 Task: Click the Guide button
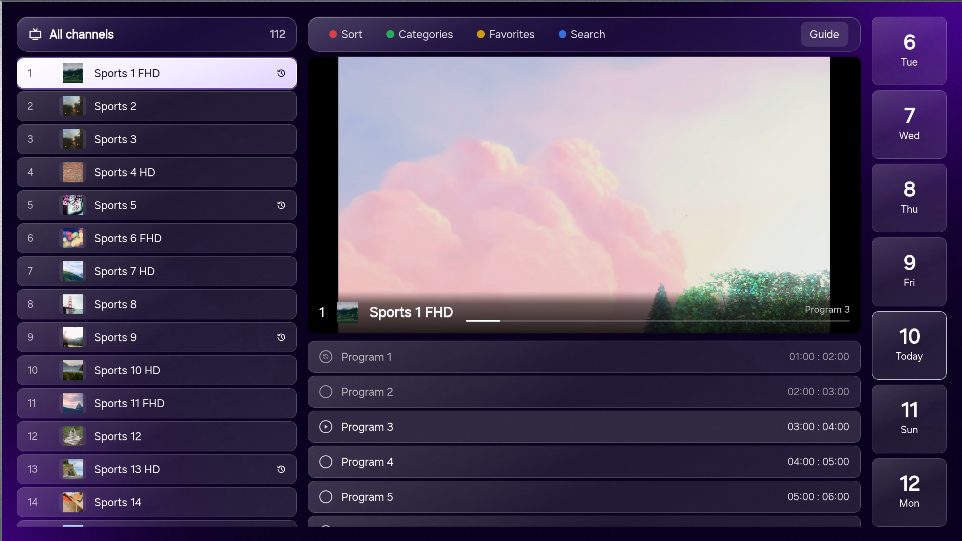[x=824, y=34]
